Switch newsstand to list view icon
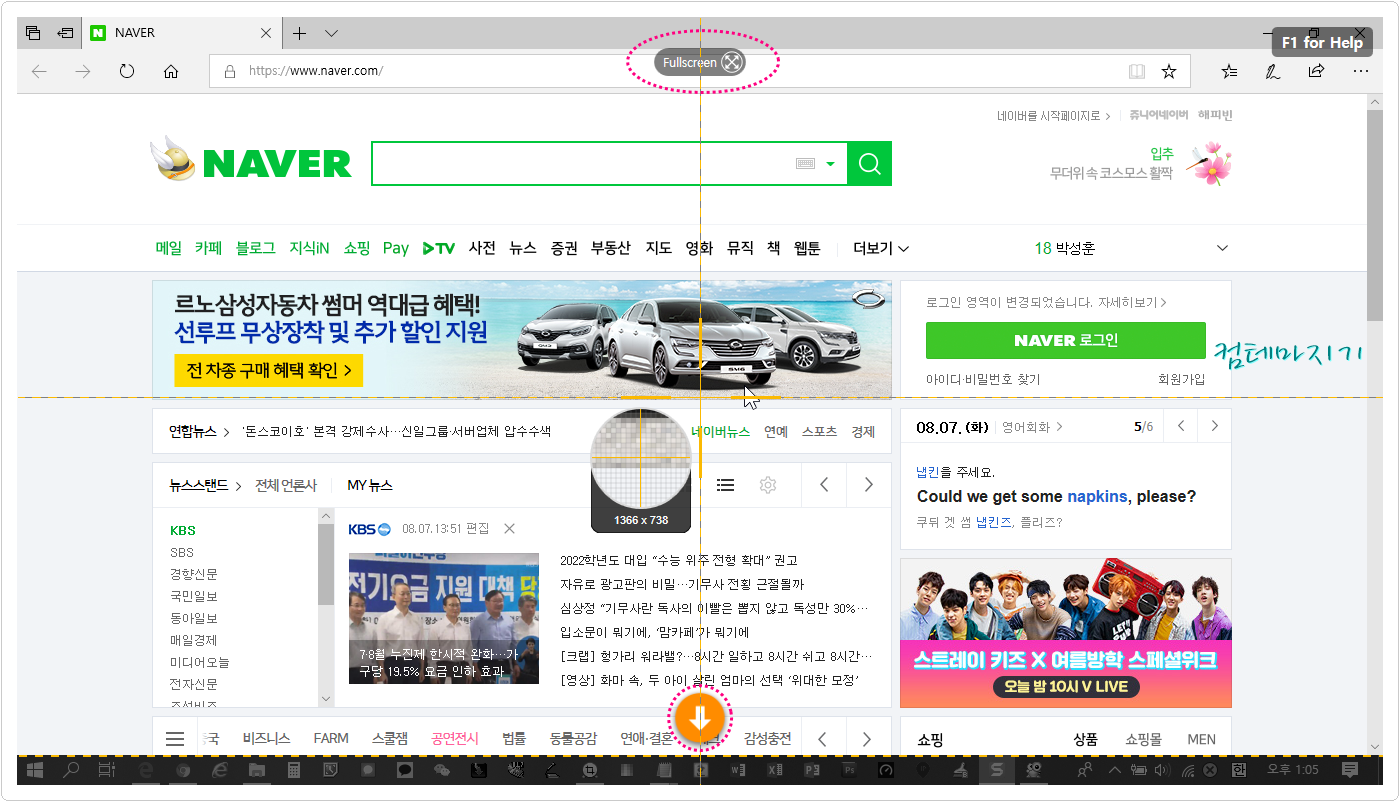The image size is (1400, 802). (726, 485)
